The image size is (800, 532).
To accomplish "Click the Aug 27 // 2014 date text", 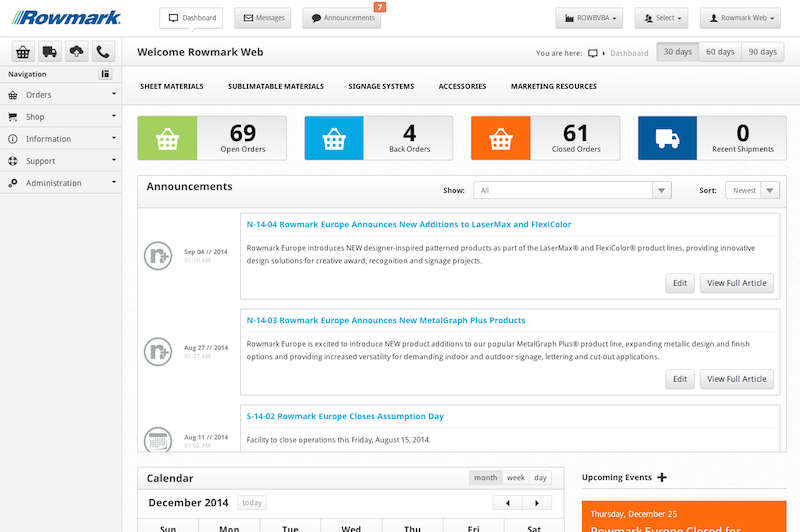I will (x=206, y=348).
